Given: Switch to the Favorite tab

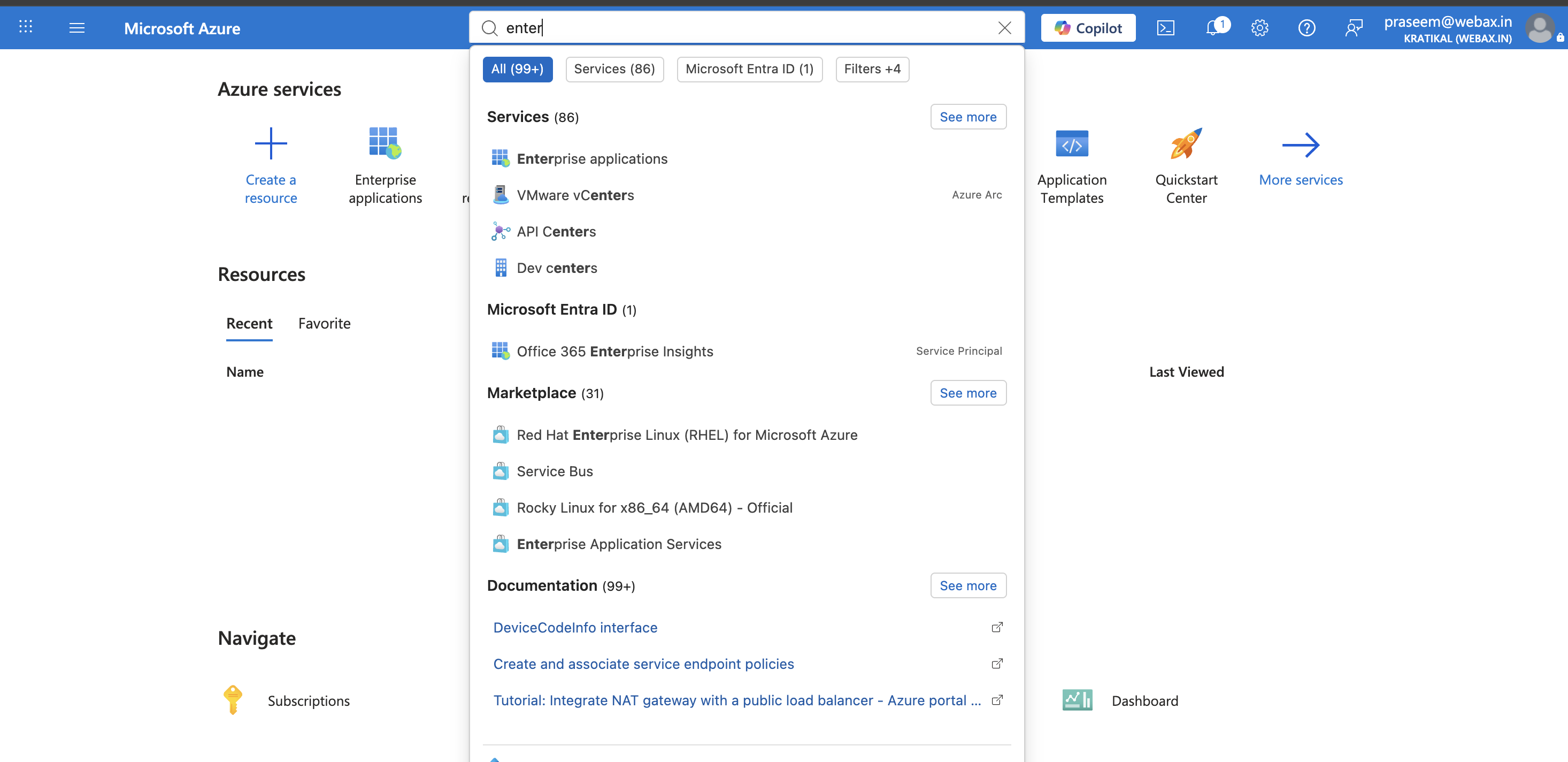Looking at the screenshot, I should pos(325,323).
